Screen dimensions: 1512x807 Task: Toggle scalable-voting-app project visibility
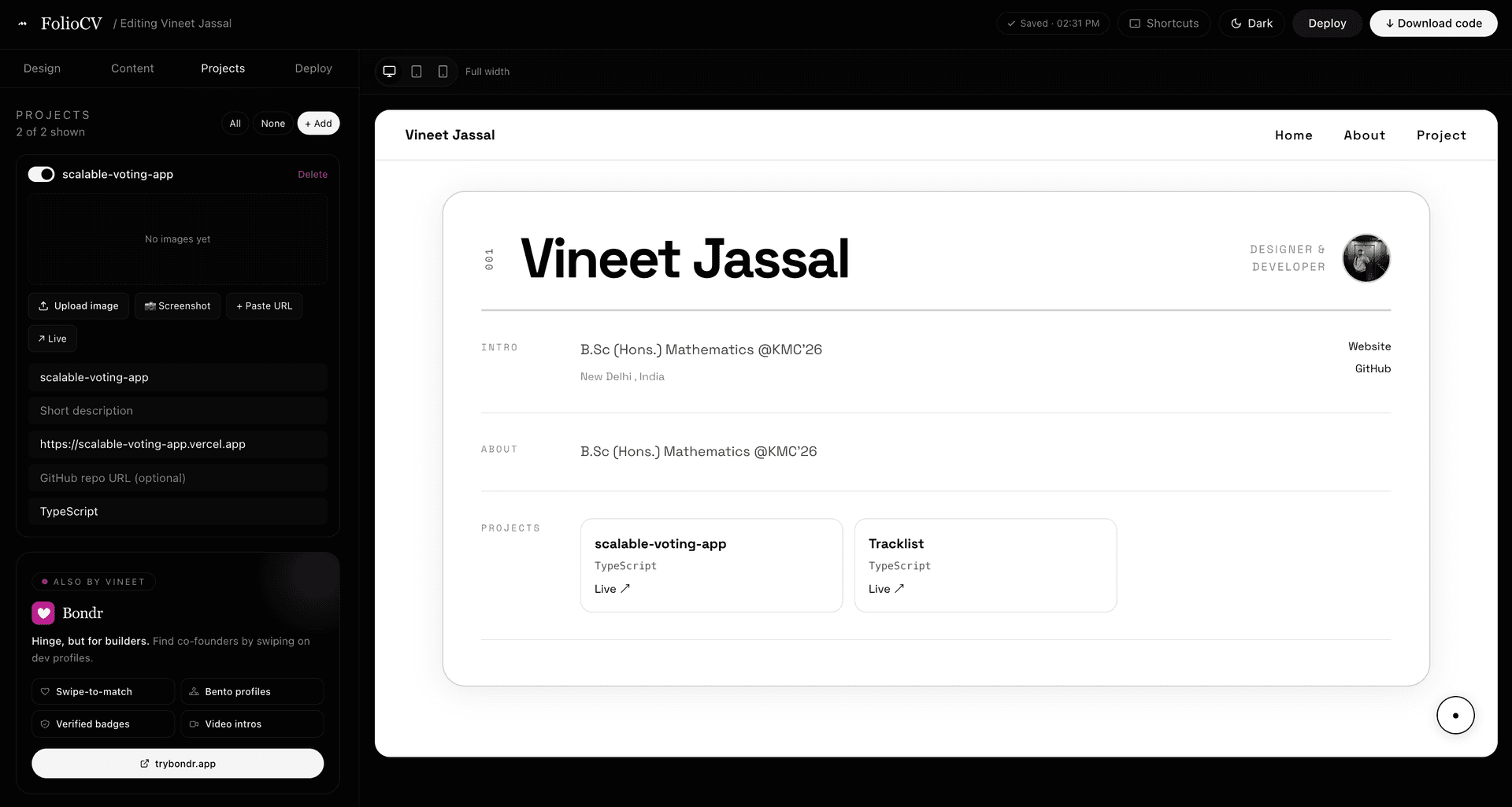coord(41,174)
